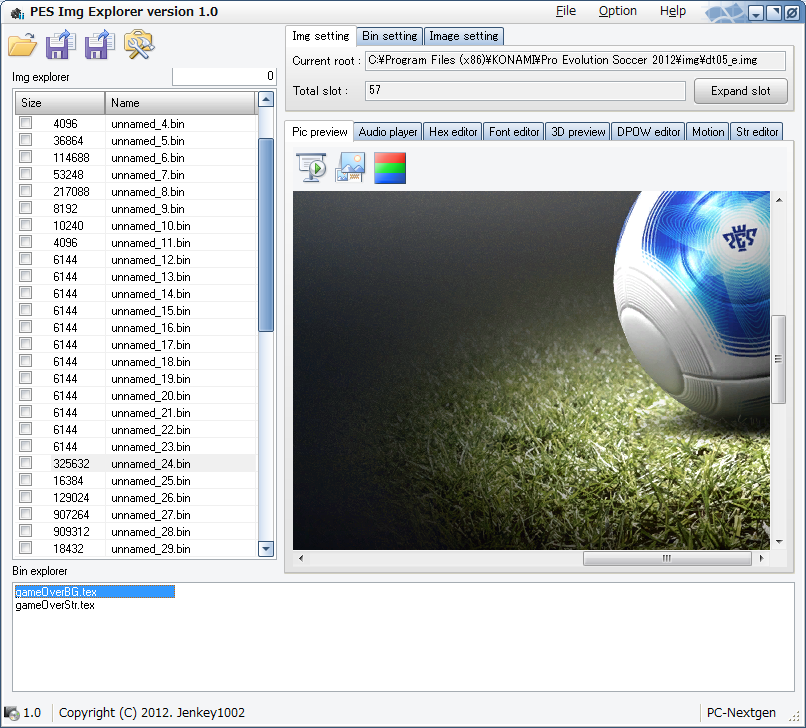
Task: Switch to the Bin setting tab
Action: pos(390,36)
